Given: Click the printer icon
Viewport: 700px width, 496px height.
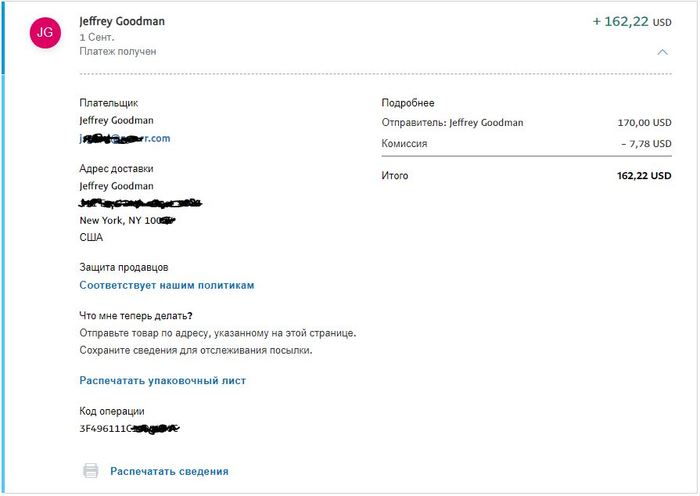Looking at the screenshot, I should tap(91, 471).
